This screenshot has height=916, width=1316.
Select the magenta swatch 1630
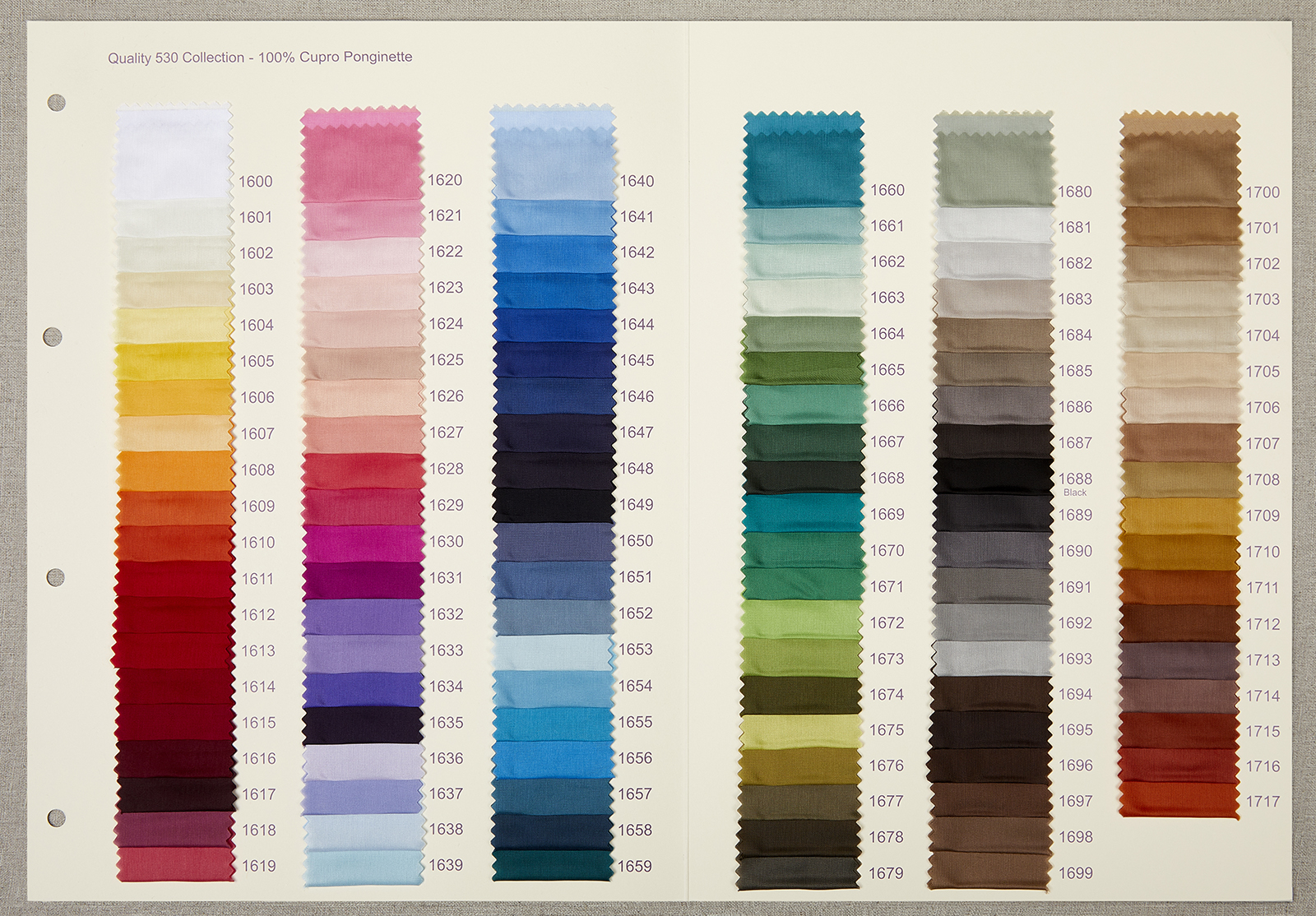(x=363, y=544)
